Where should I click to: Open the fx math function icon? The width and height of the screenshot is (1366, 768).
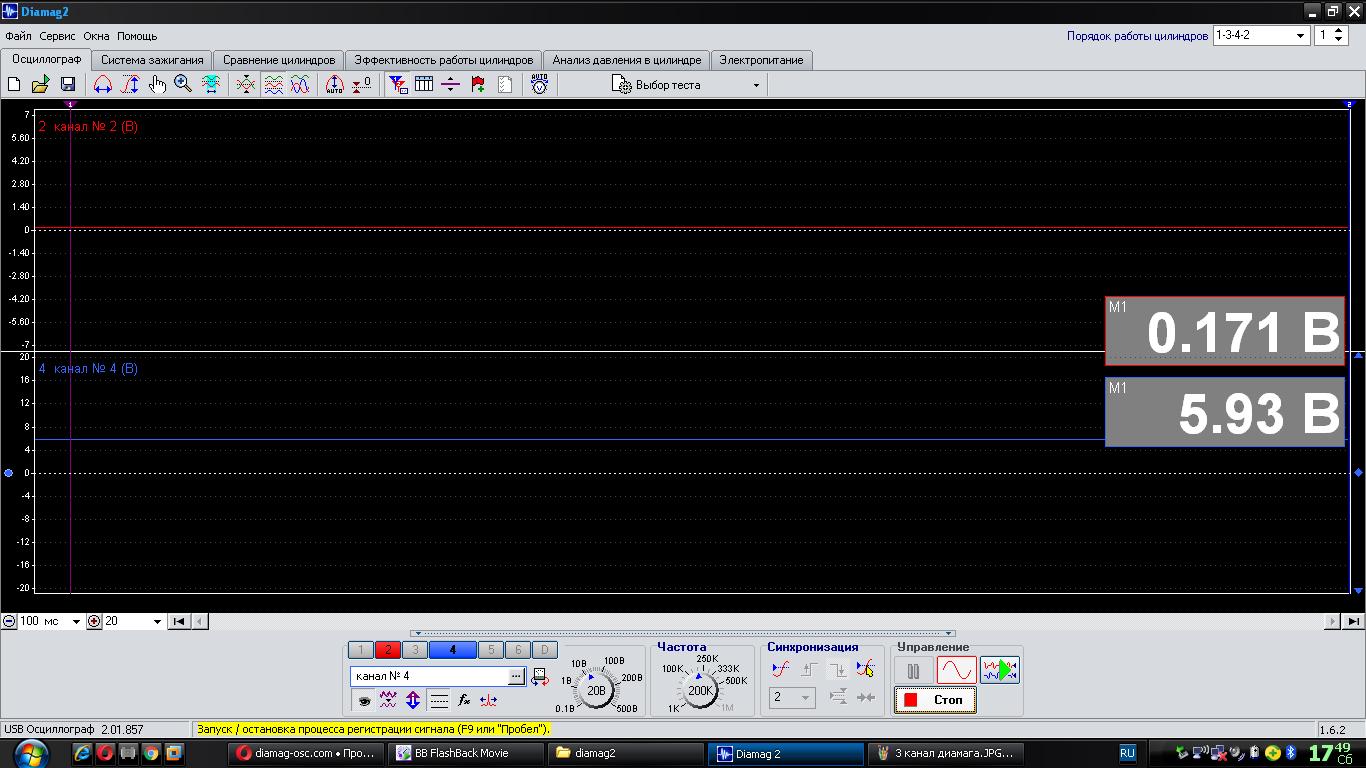pos(464,701)
